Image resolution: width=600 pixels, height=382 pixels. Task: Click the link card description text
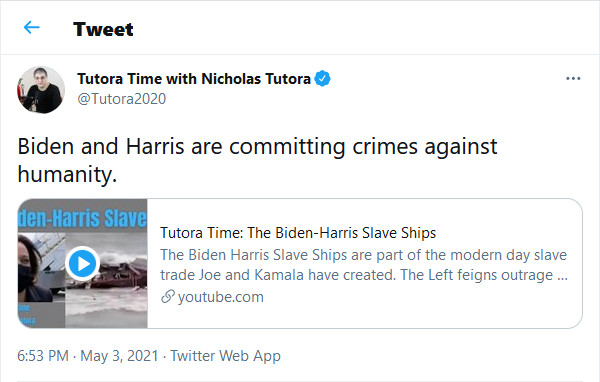point(364,265)
